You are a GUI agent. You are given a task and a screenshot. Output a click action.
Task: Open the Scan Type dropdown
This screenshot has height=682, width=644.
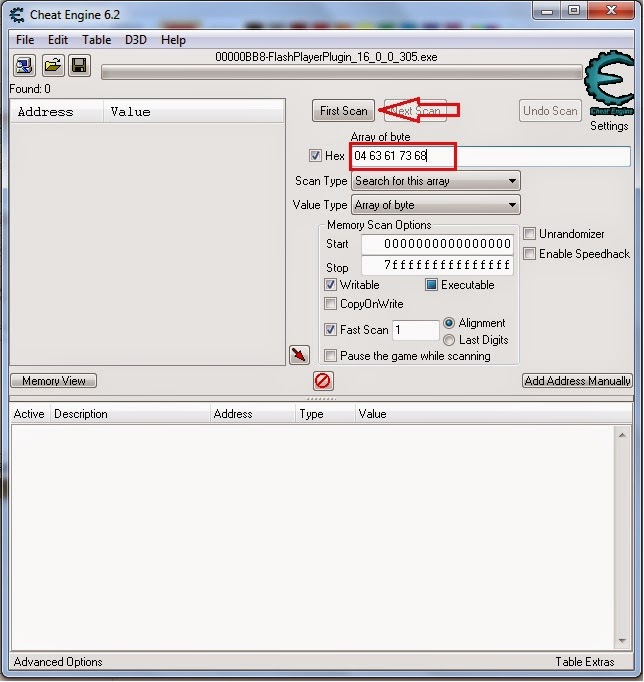point(435,181)
